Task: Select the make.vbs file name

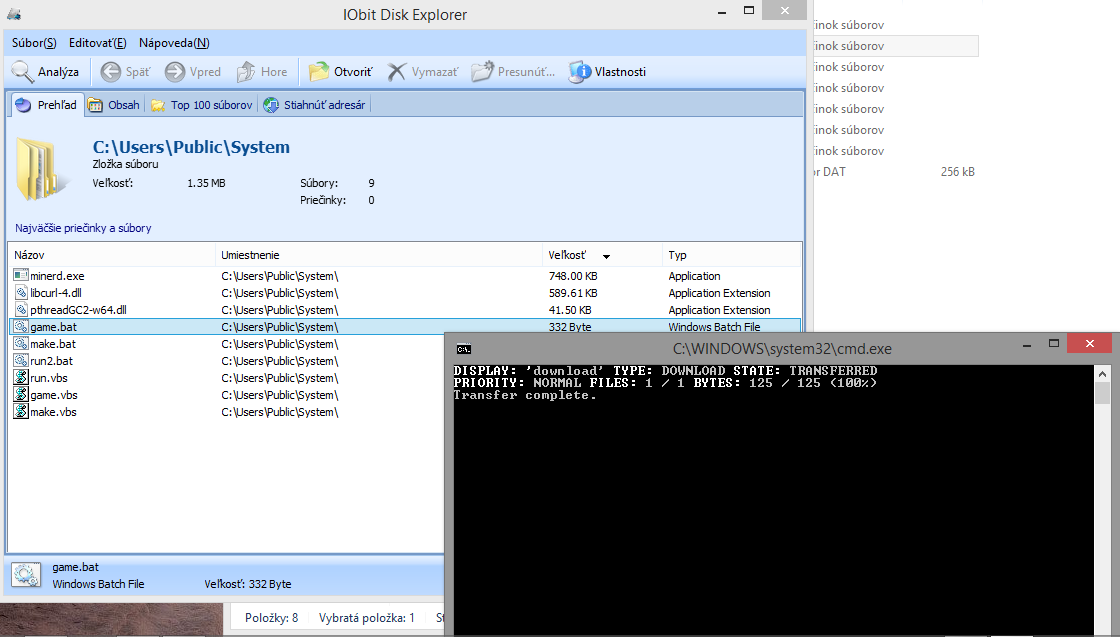Action: click(53, 412)
